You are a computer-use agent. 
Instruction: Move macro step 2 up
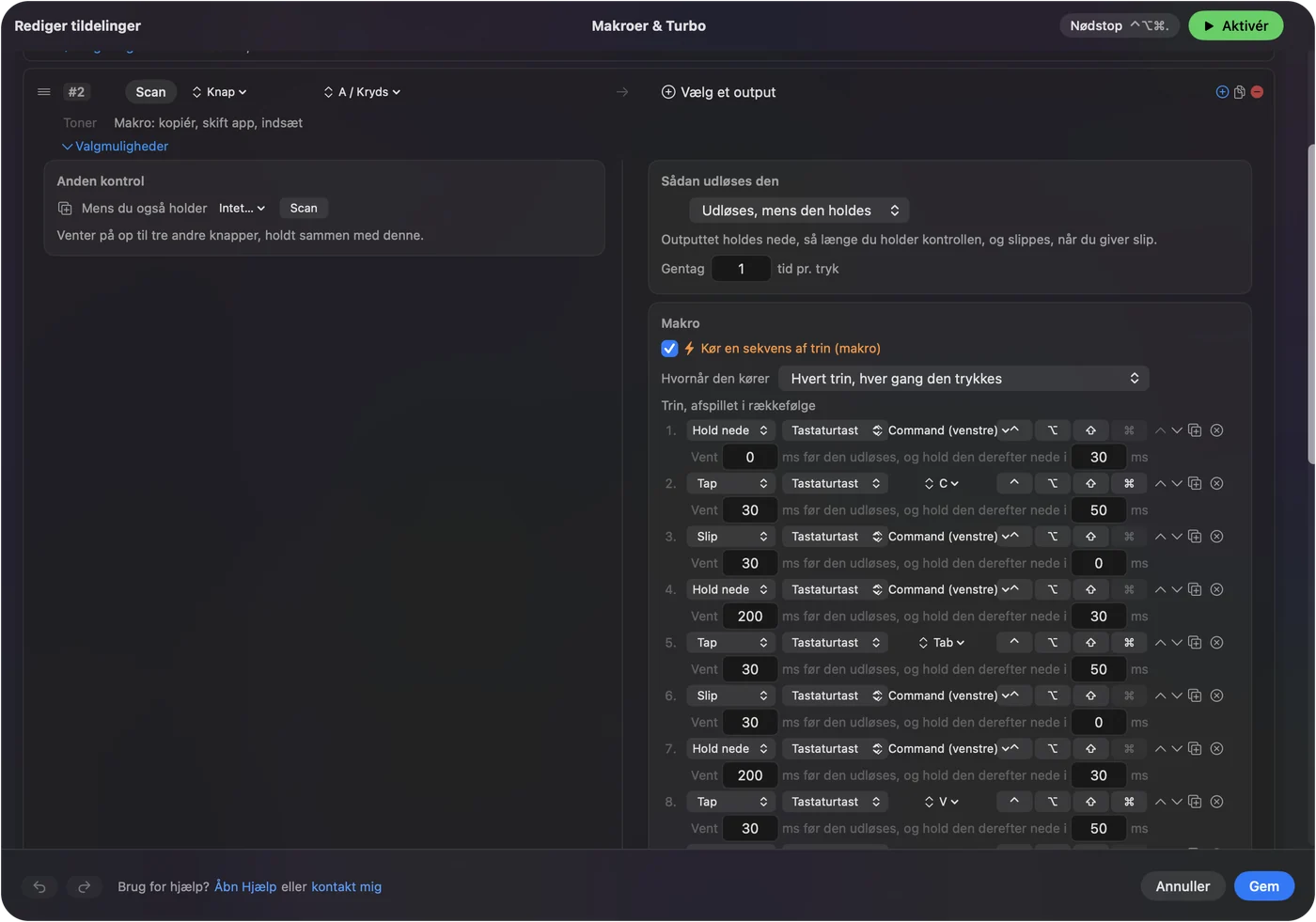tap(1160, 483)
